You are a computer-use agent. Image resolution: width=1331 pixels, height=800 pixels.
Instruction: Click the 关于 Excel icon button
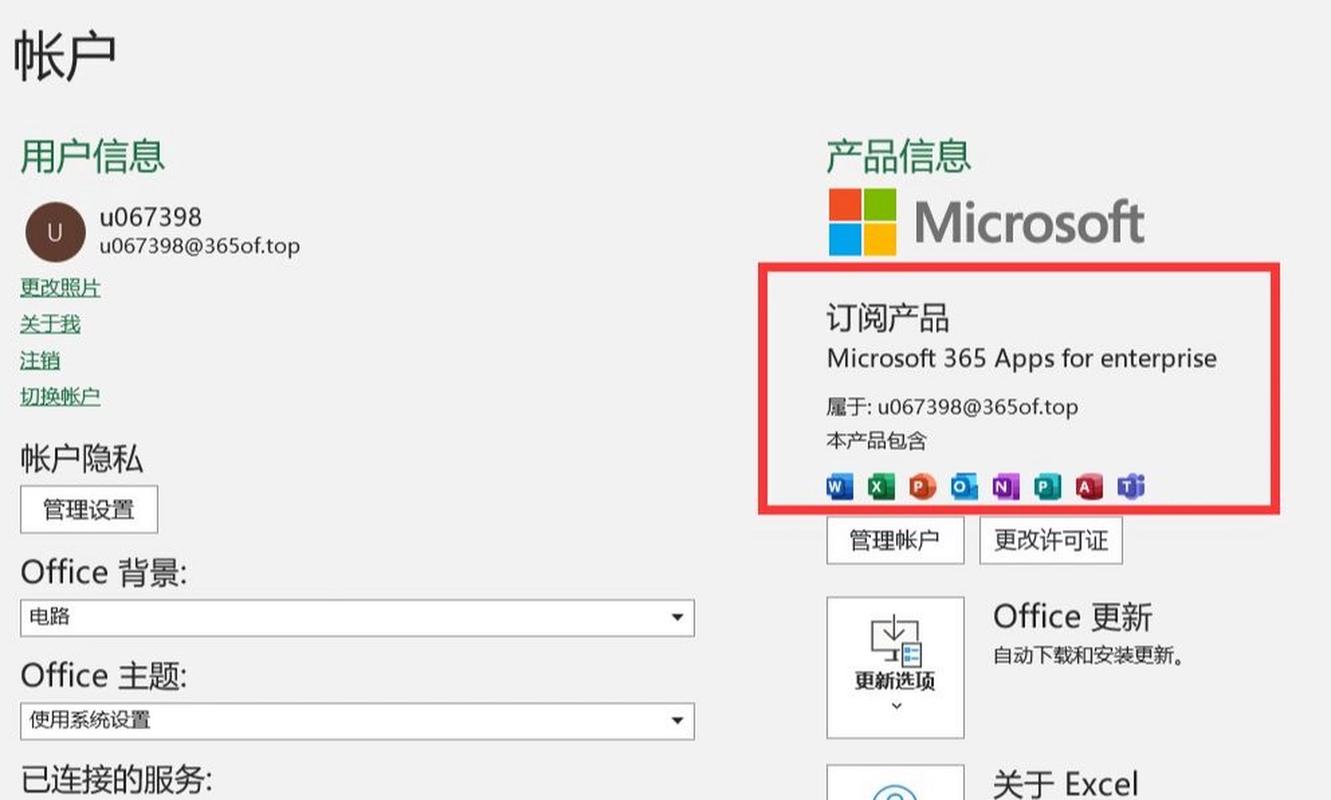pyautogui.click(x=896, y=783)
